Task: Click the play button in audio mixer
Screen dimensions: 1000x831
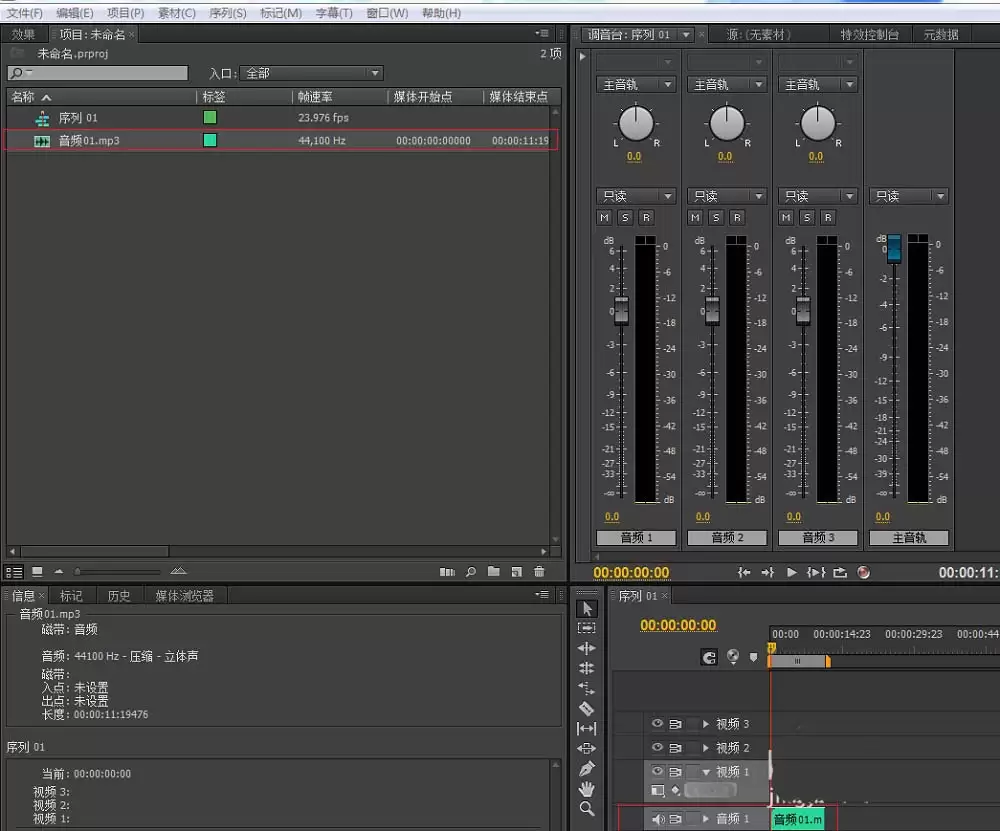Action: (x=792, y=572)
